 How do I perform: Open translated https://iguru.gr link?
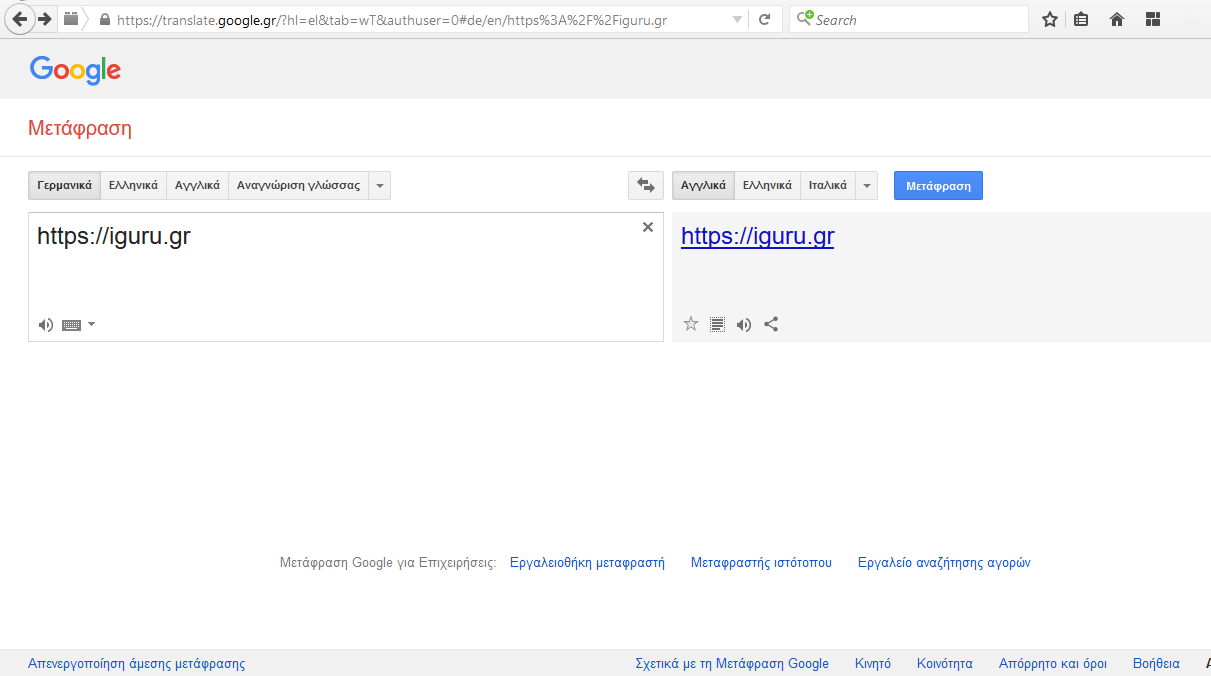(757, 236)
